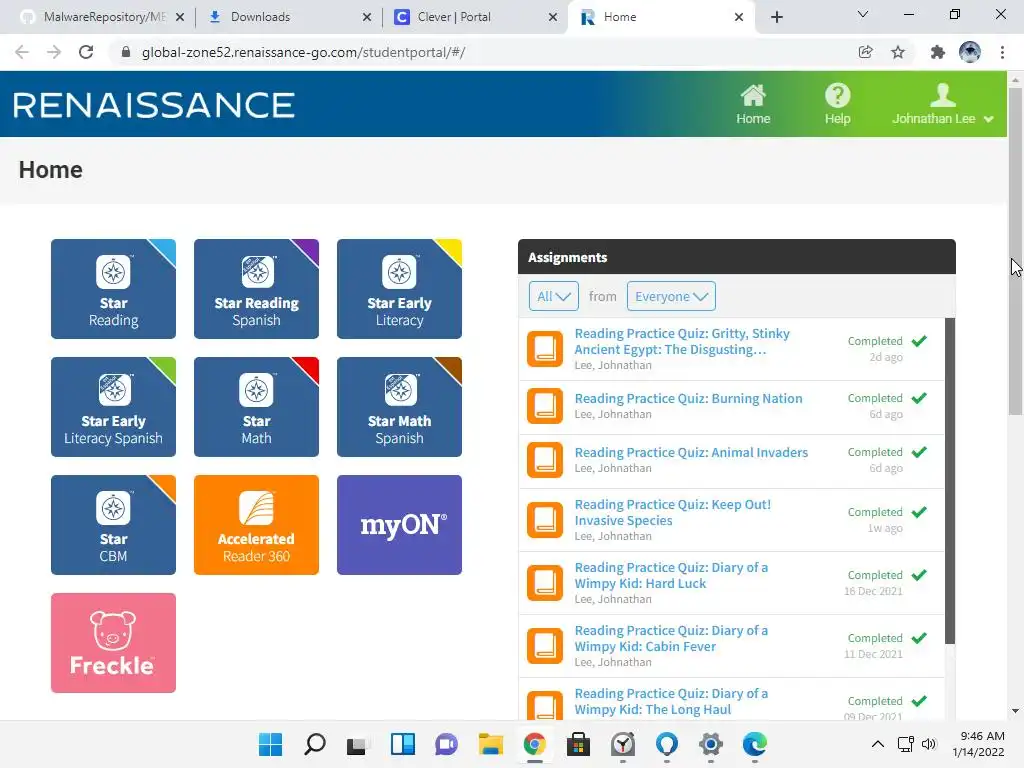The height and width of the screenshot is (768, 1024).
Task: Open the taskbar clock showing 9:46 AM
Action: tap(978, 744)
